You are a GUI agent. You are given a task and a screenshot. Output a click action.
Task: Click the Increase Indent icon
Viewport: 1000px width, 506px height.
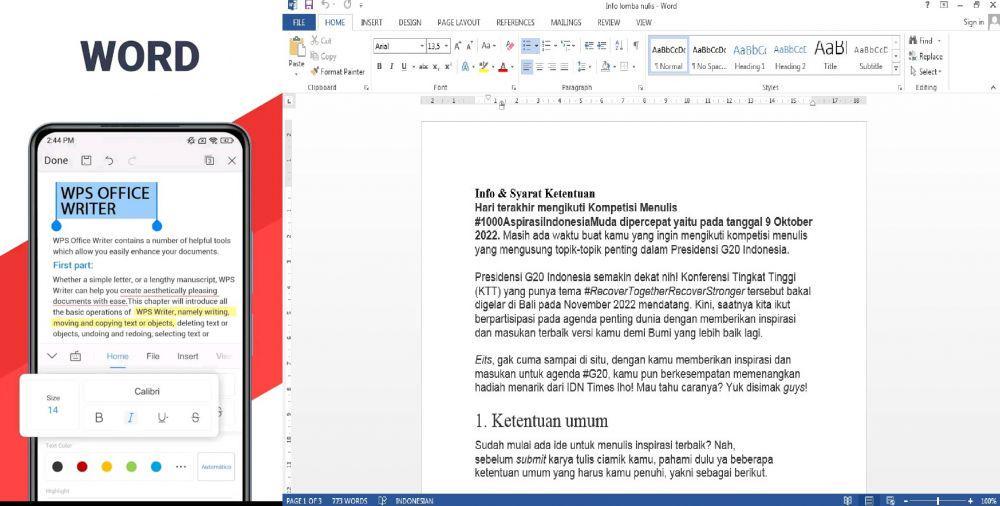602,46
